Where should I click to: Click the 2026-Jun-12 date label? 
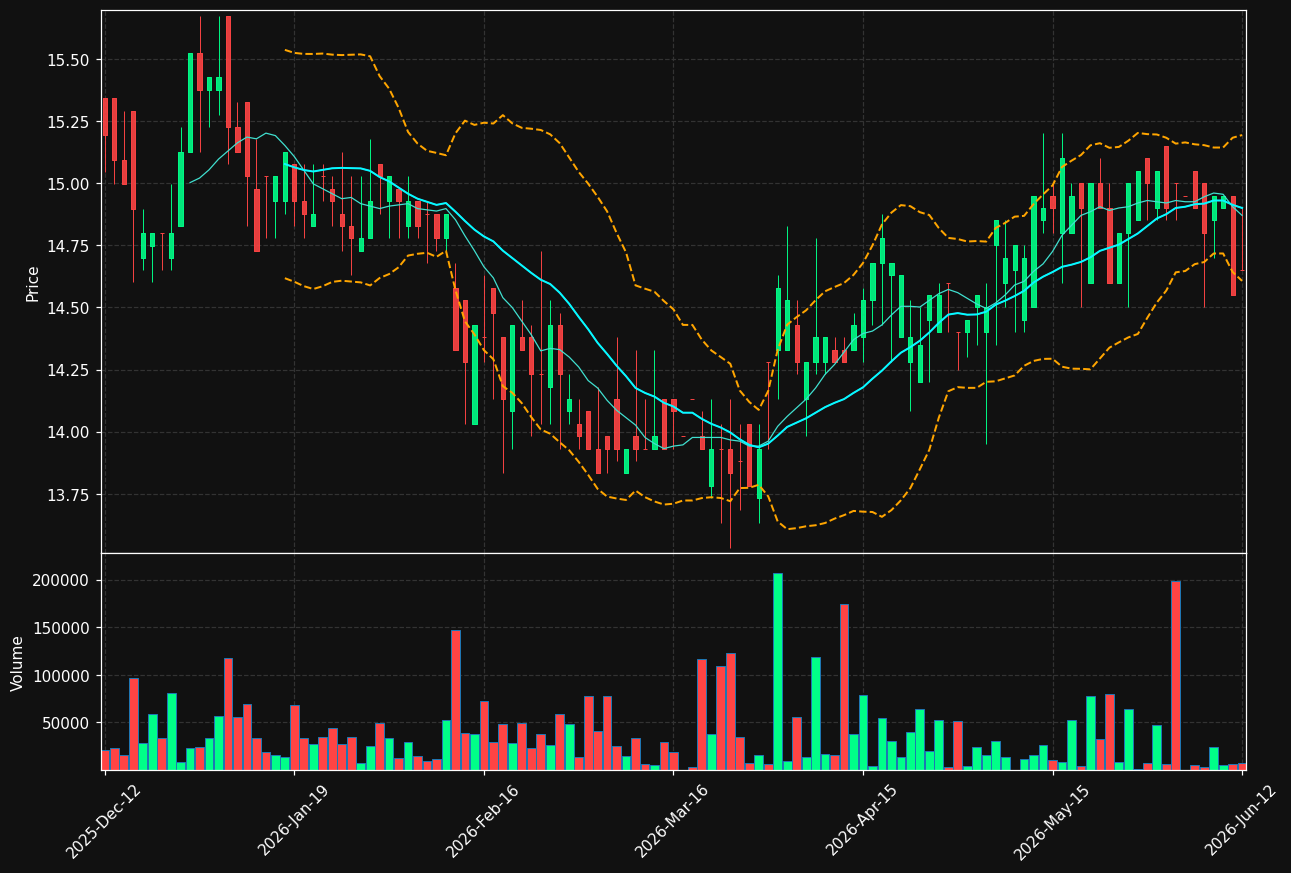[1240, 822]
